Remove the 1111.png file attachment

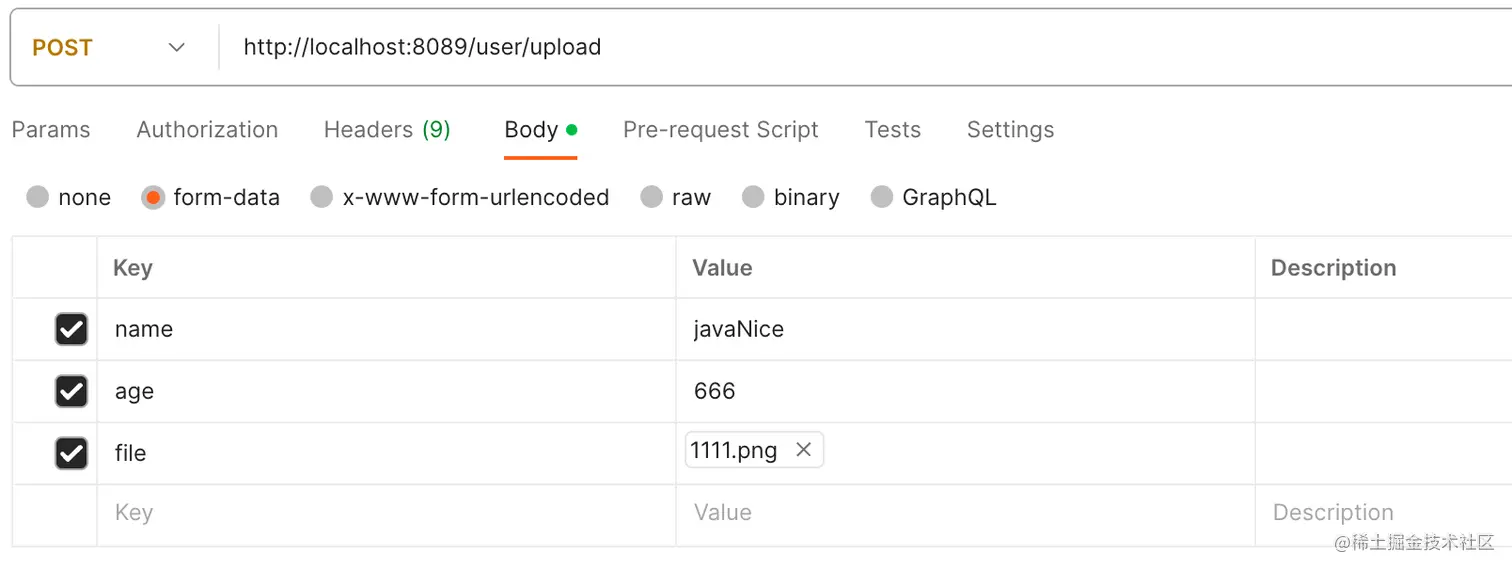click(803, 450)
